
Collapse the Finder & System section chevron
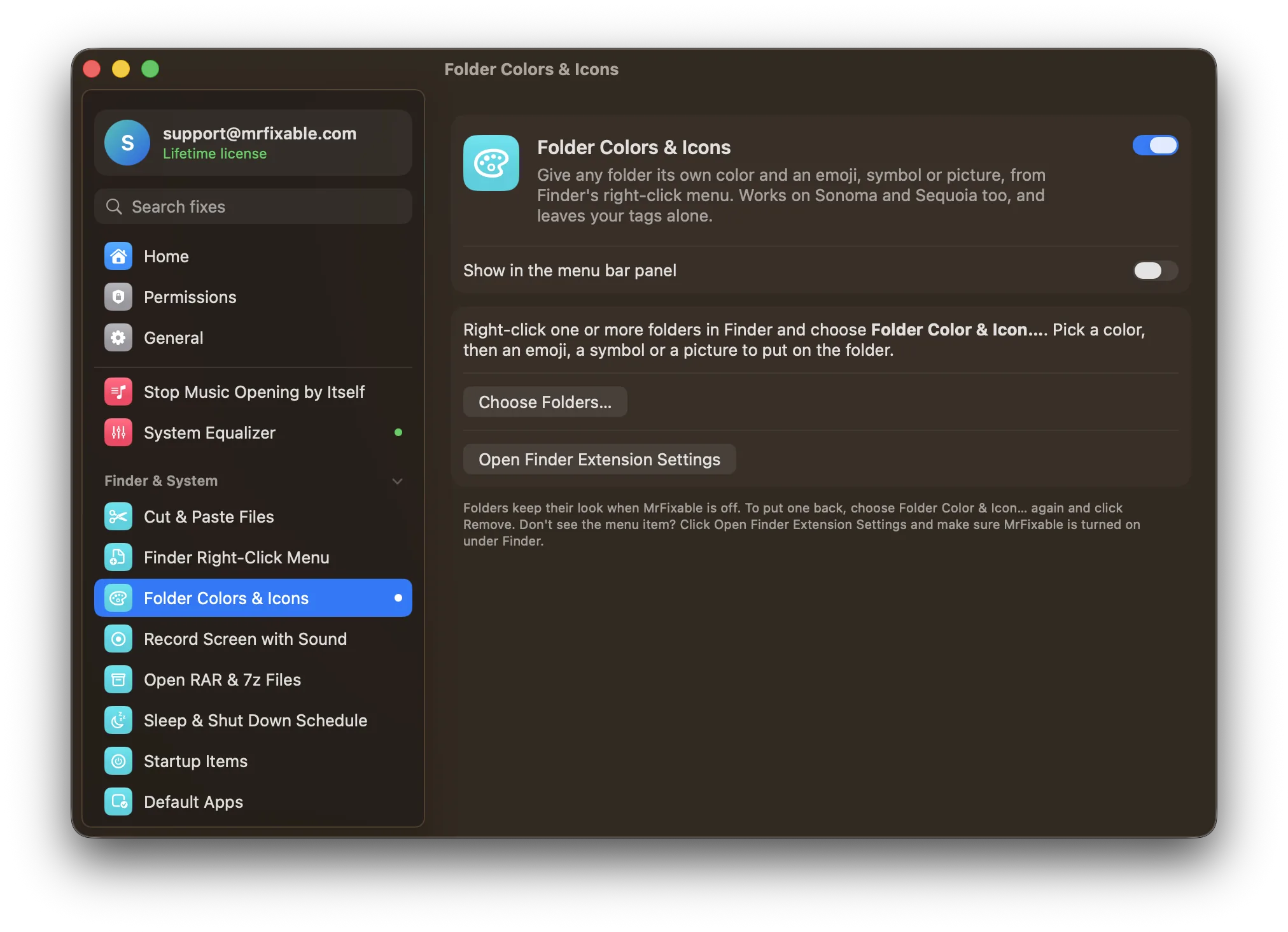[398, 481]
